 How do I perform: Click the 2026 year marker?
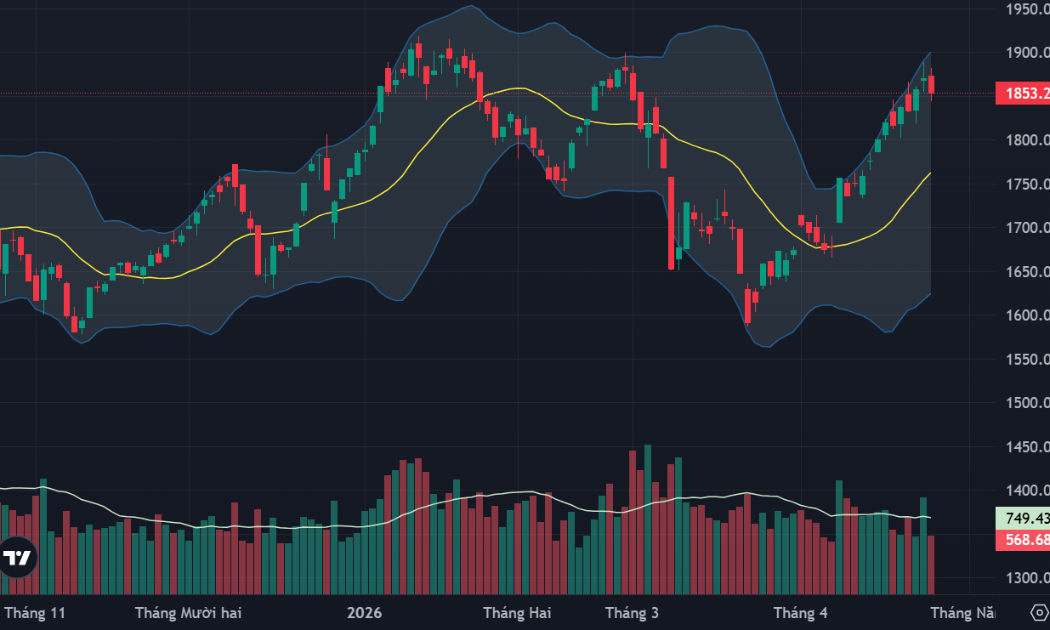coord(362,612)
